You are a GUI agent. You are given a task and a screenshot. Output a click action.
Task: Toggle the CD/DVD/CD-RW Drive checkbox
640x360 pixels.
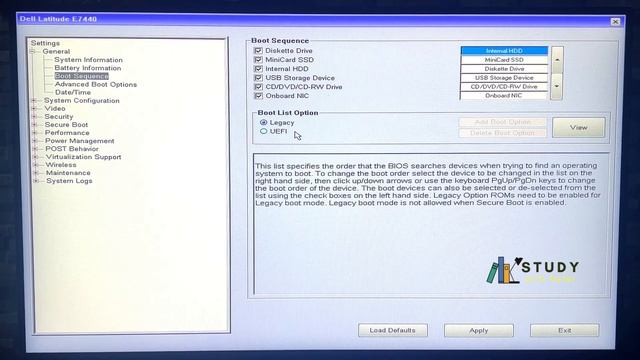point(258,87)
